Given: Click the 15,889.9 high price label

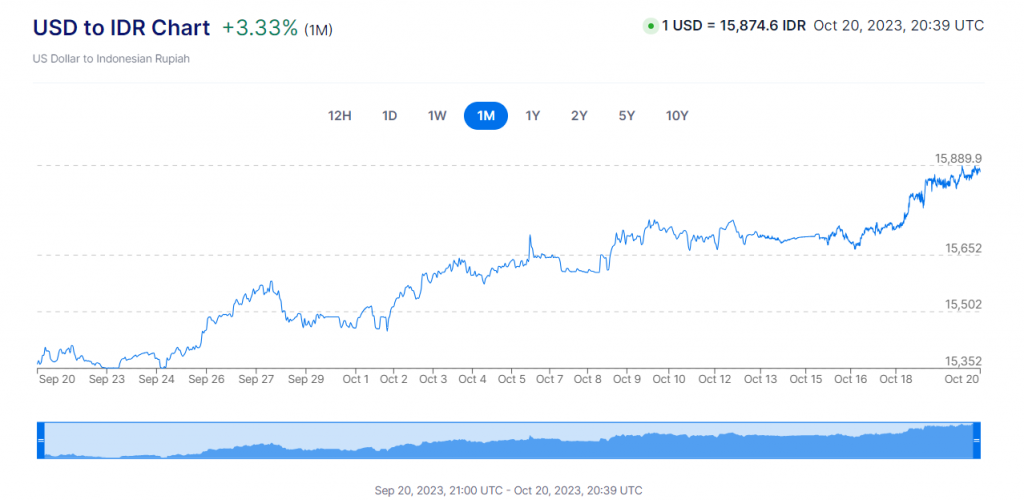Looking at the screenshot, I should click(x=958, y=158).
